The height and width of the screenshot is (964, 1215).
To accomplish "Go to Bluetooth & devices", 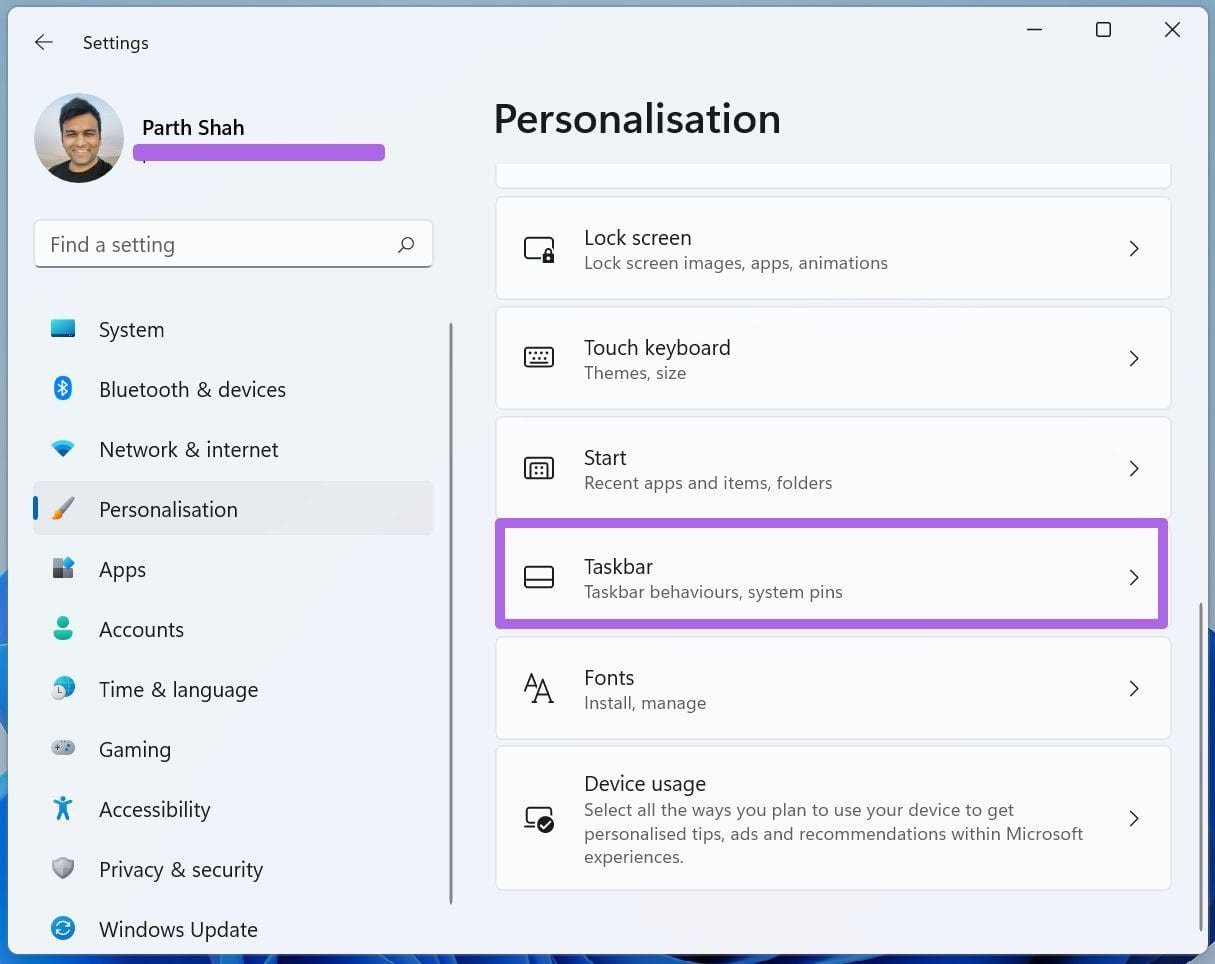I will 233,389.
